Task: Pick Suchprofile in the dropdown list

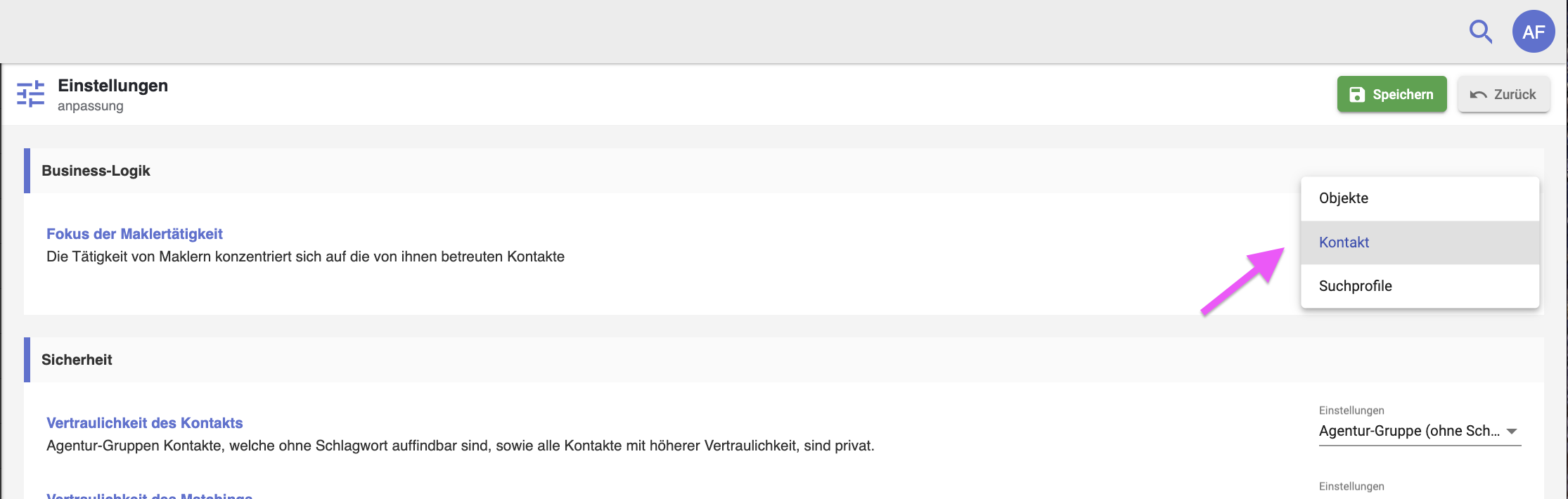Action: pyautogui.click(x=1420, y=286)
